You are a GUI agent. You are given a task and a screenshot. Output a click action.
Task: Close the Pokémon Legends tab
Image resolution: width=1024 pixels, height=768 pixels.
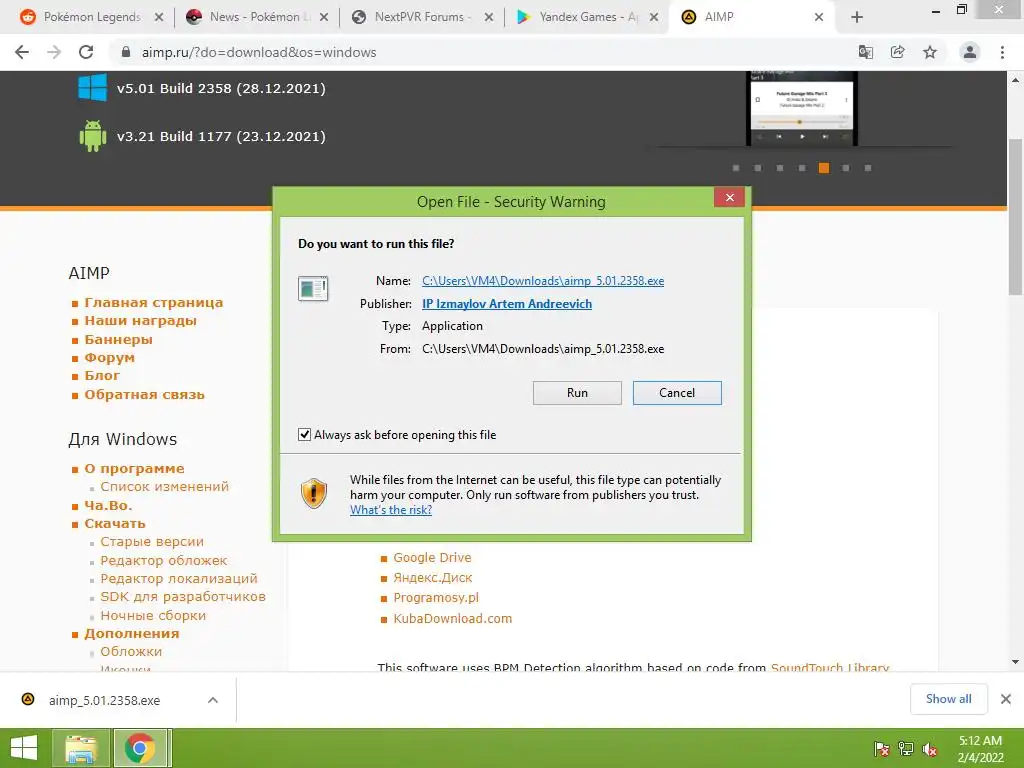tap(159, 18)
